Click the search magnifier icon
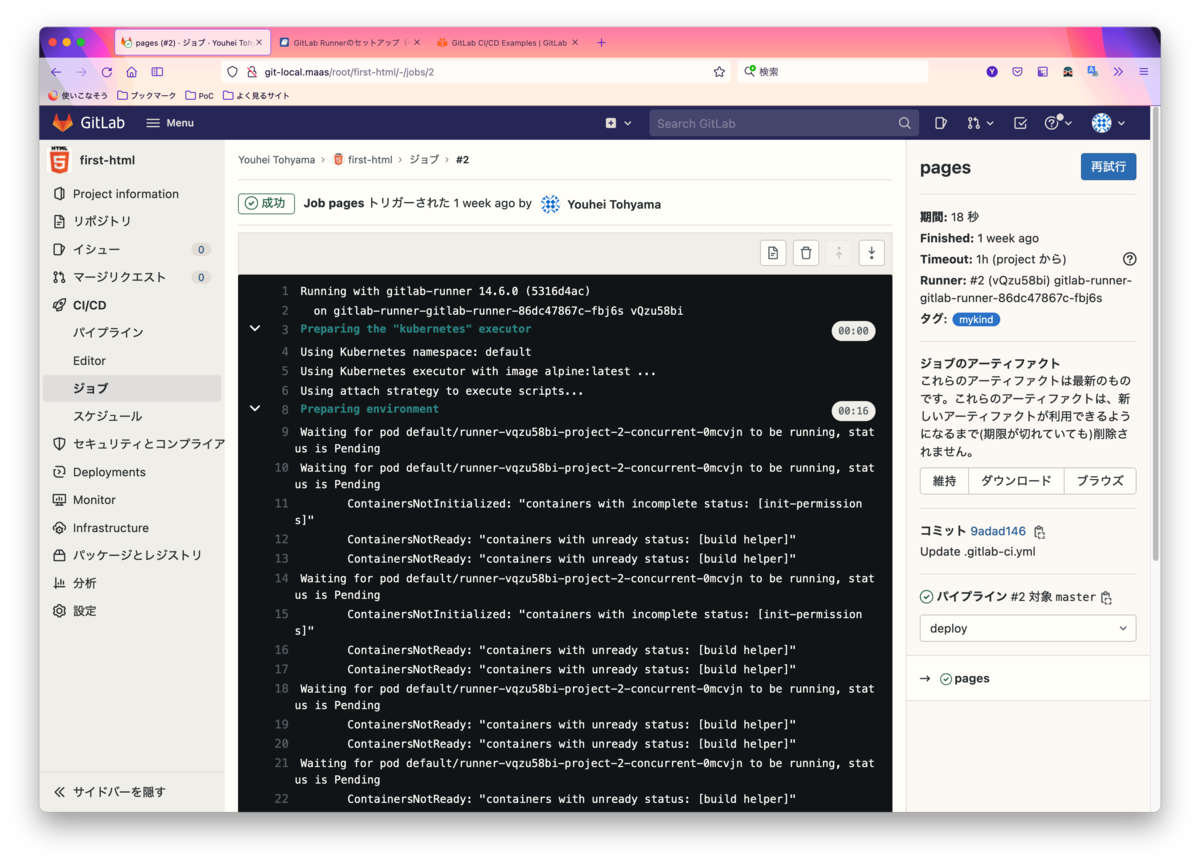 tap(904, 123)
